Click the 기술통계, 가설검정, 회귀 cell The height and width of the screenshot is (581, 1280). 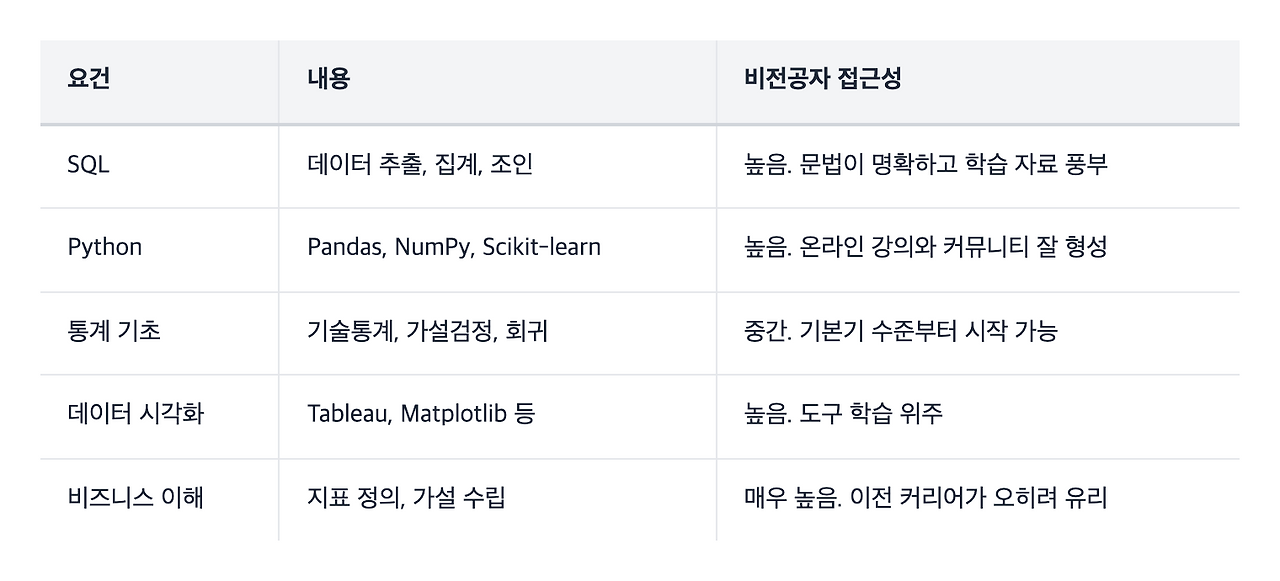click(498, 333)
